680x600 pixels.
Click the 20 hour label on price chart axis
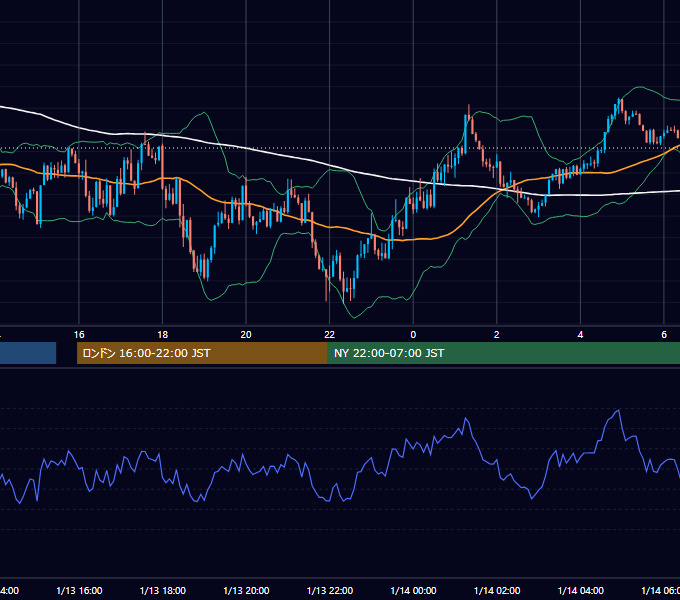[x=246, y=335]
